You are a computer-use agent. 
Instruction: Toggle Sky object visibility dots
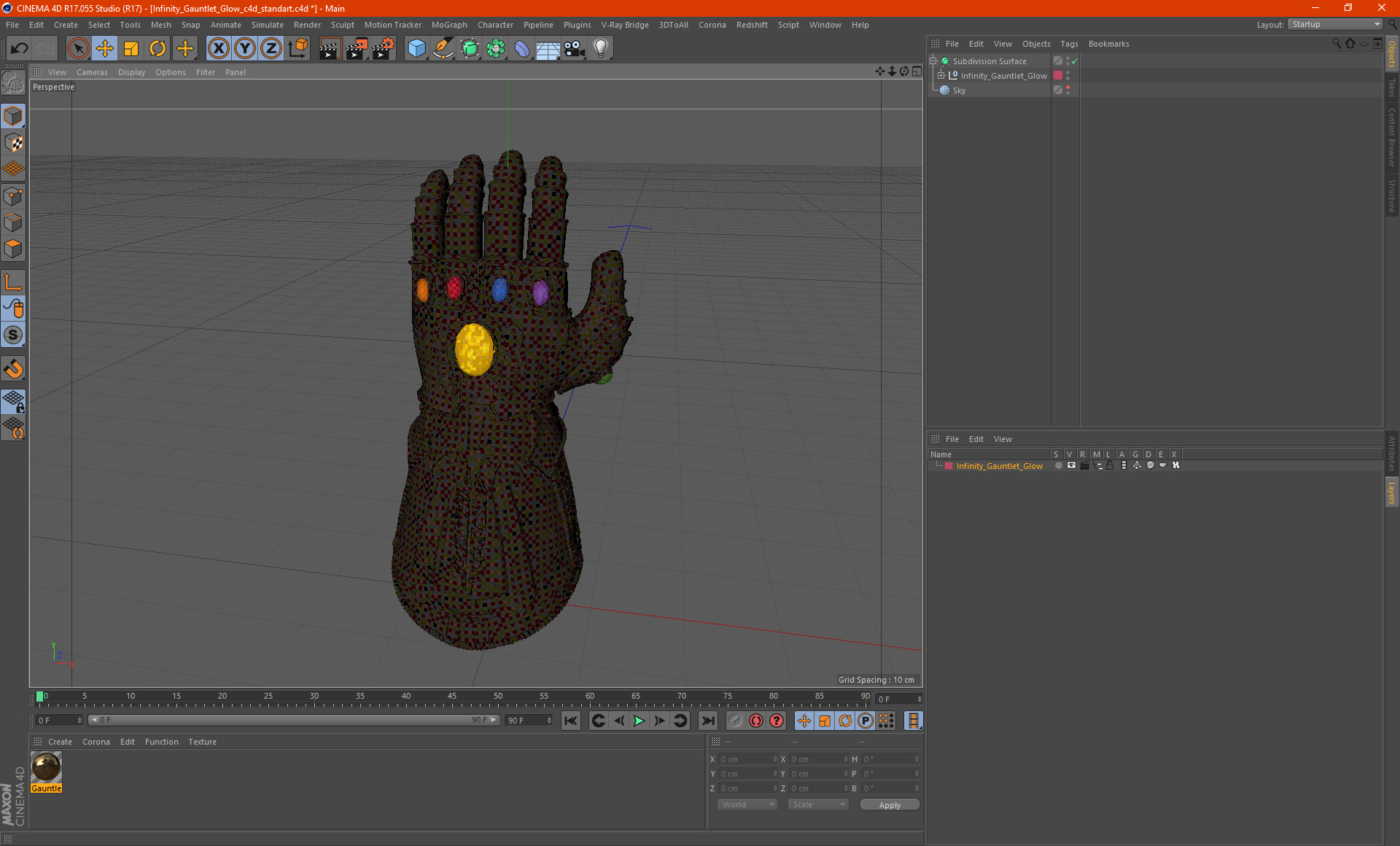(1067, 90)
